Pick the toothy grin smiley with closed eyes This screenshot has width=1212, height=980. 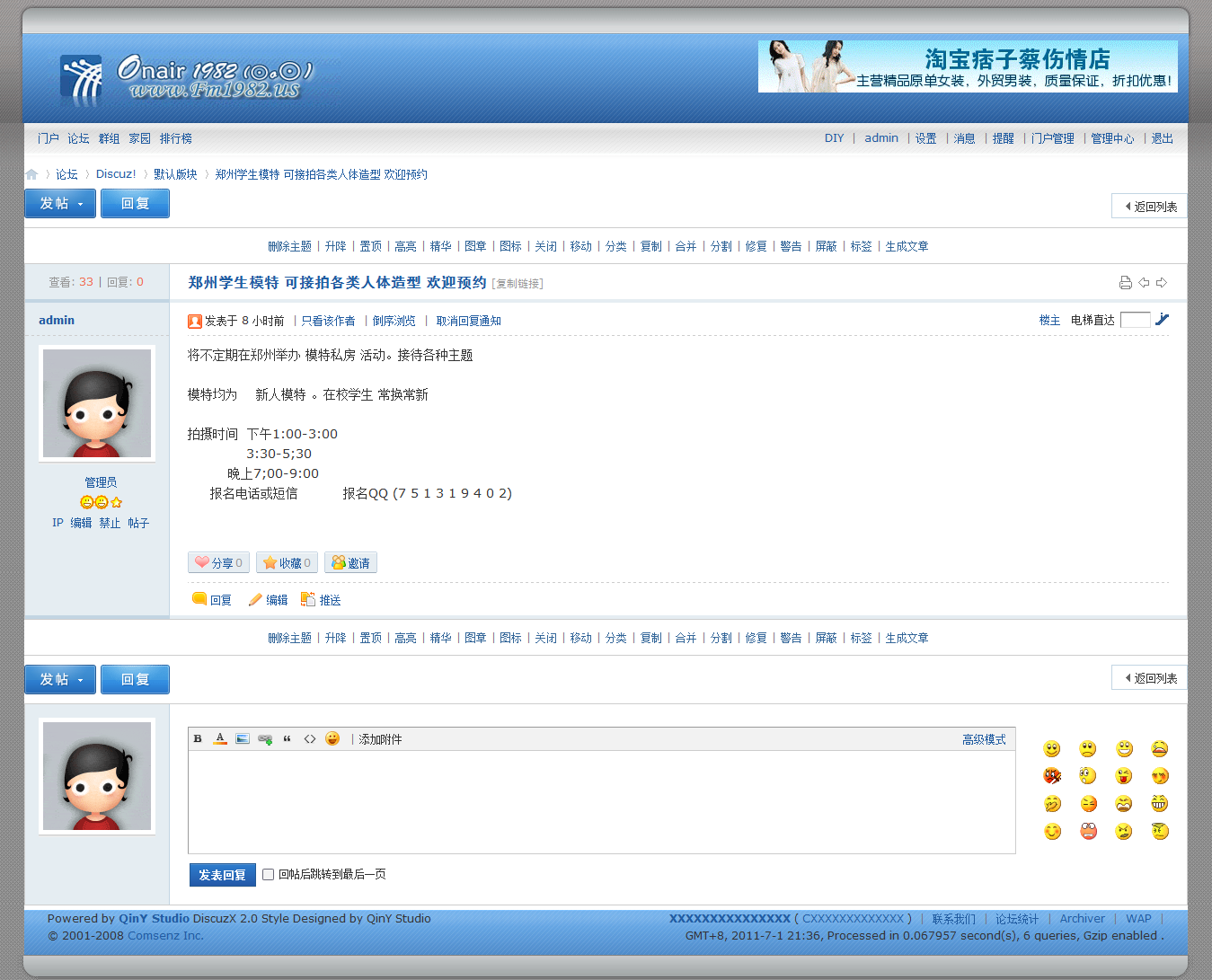(x=1160, y=804)
